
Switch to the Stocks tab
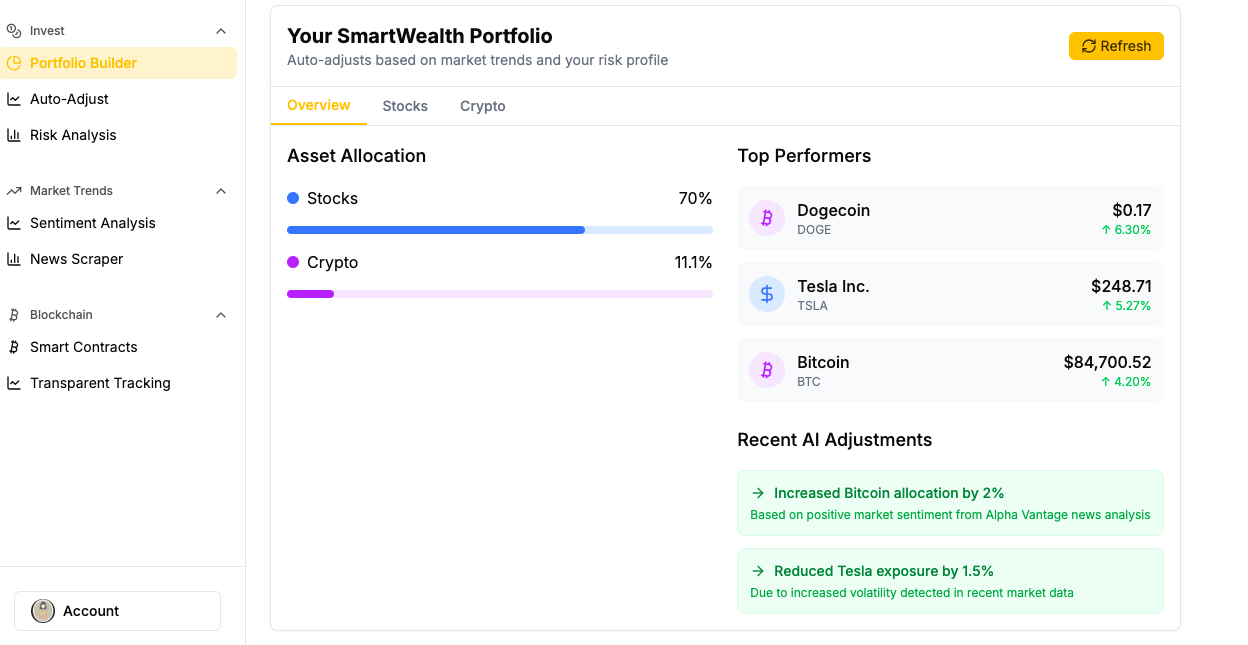click(405, 106)
